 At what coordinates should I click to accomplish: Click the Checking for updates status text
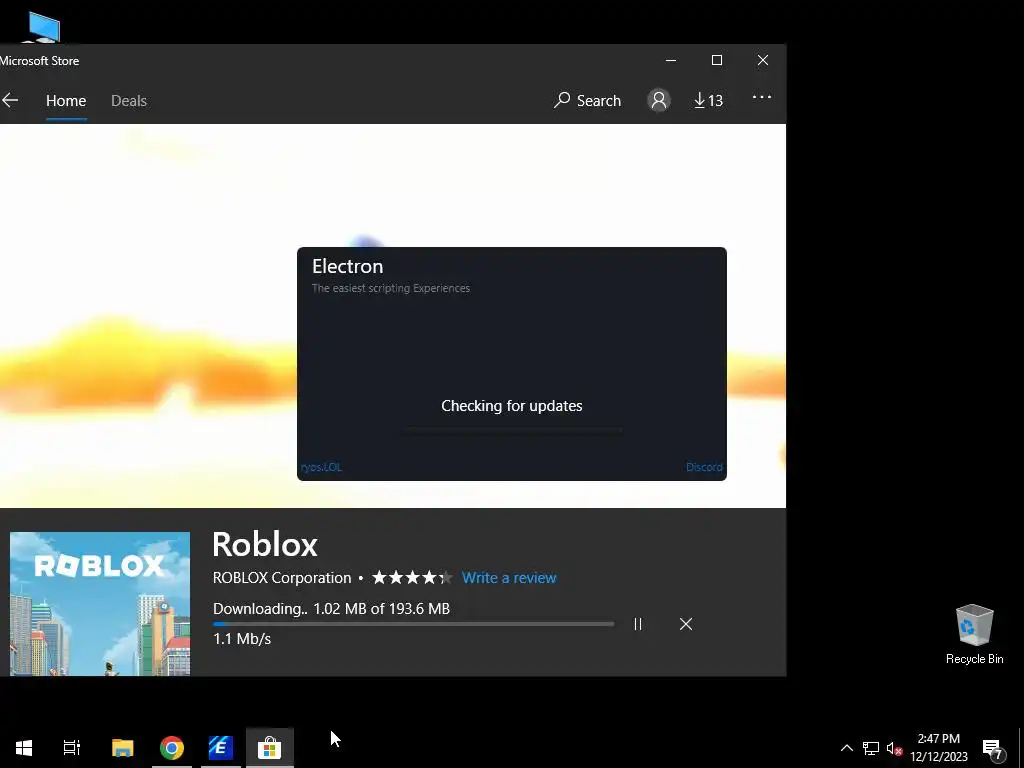(512, 406)
